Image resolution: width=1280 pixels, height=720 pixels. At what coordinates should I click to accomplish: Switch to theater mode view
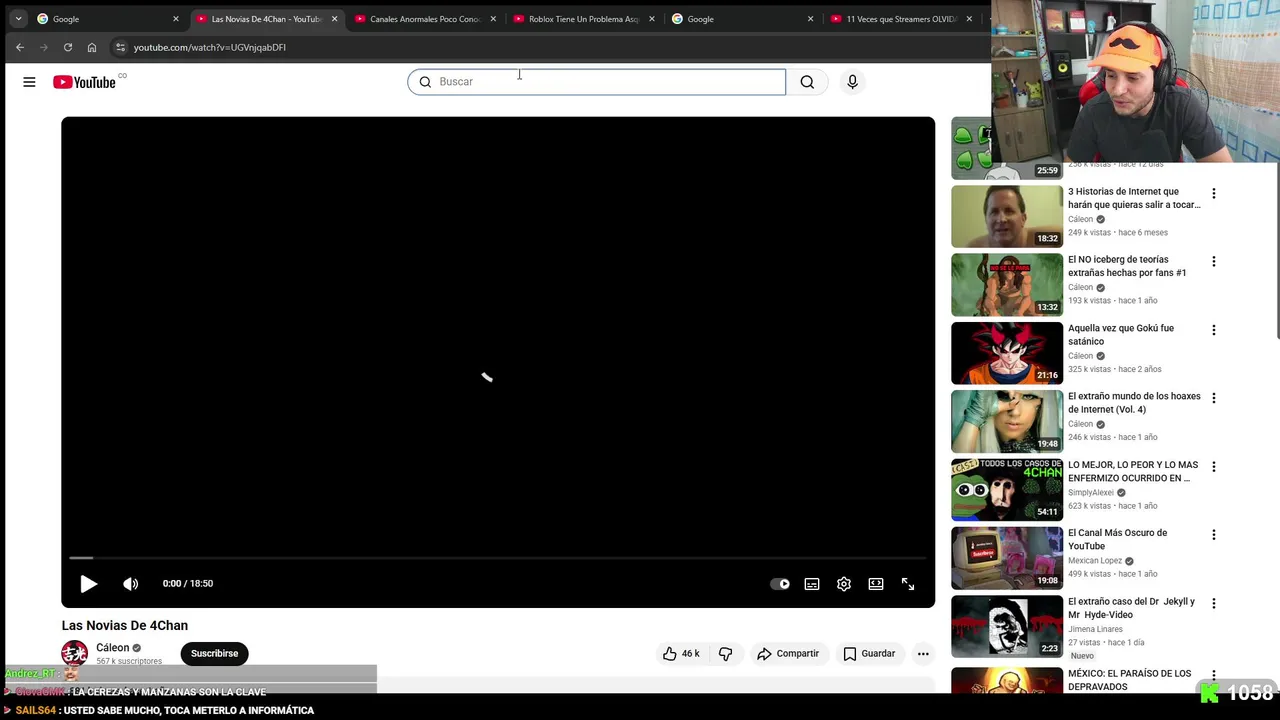[x=876, y=584]
